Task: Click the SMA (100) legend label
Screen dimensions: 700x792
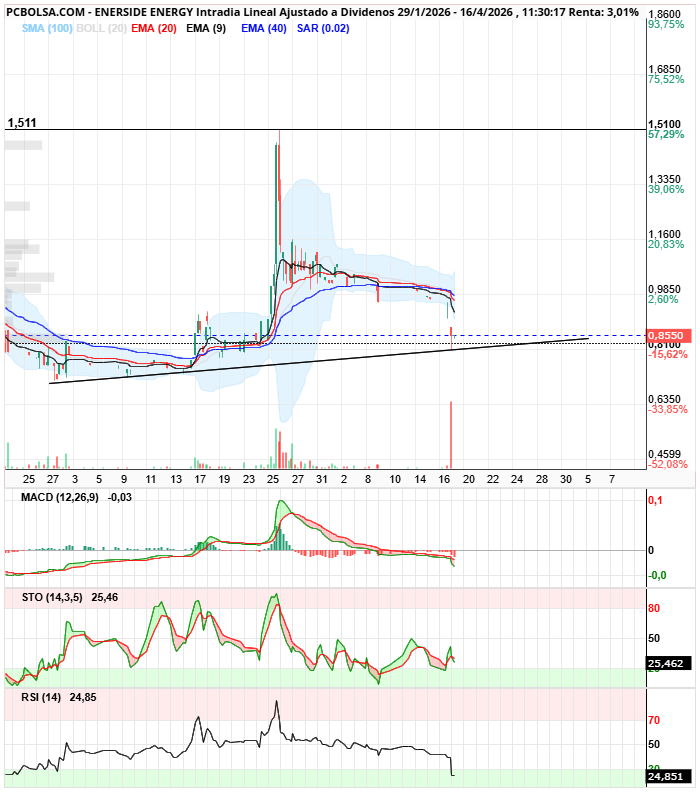Action: (x=47, y=28)
